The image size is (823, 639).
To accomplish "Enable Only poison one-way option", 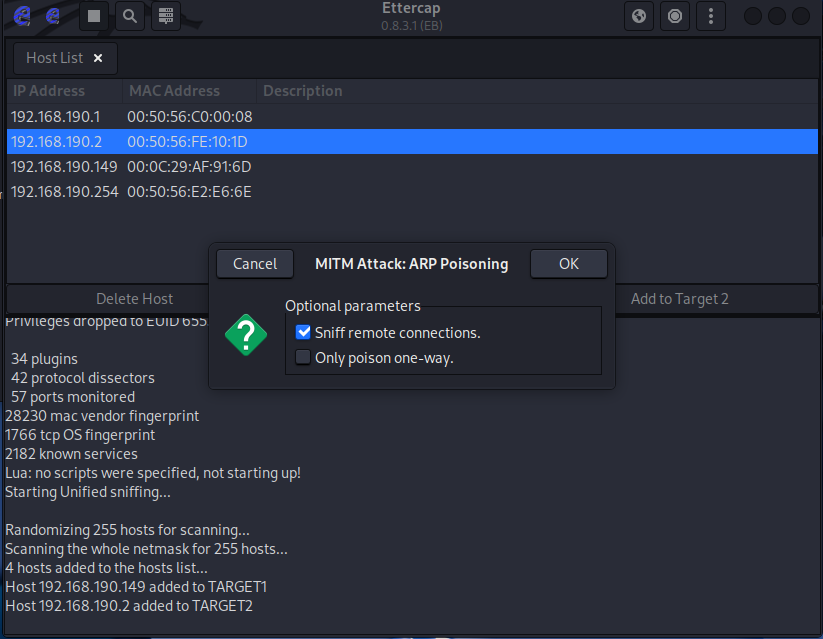I will click(x=303, y=358).
